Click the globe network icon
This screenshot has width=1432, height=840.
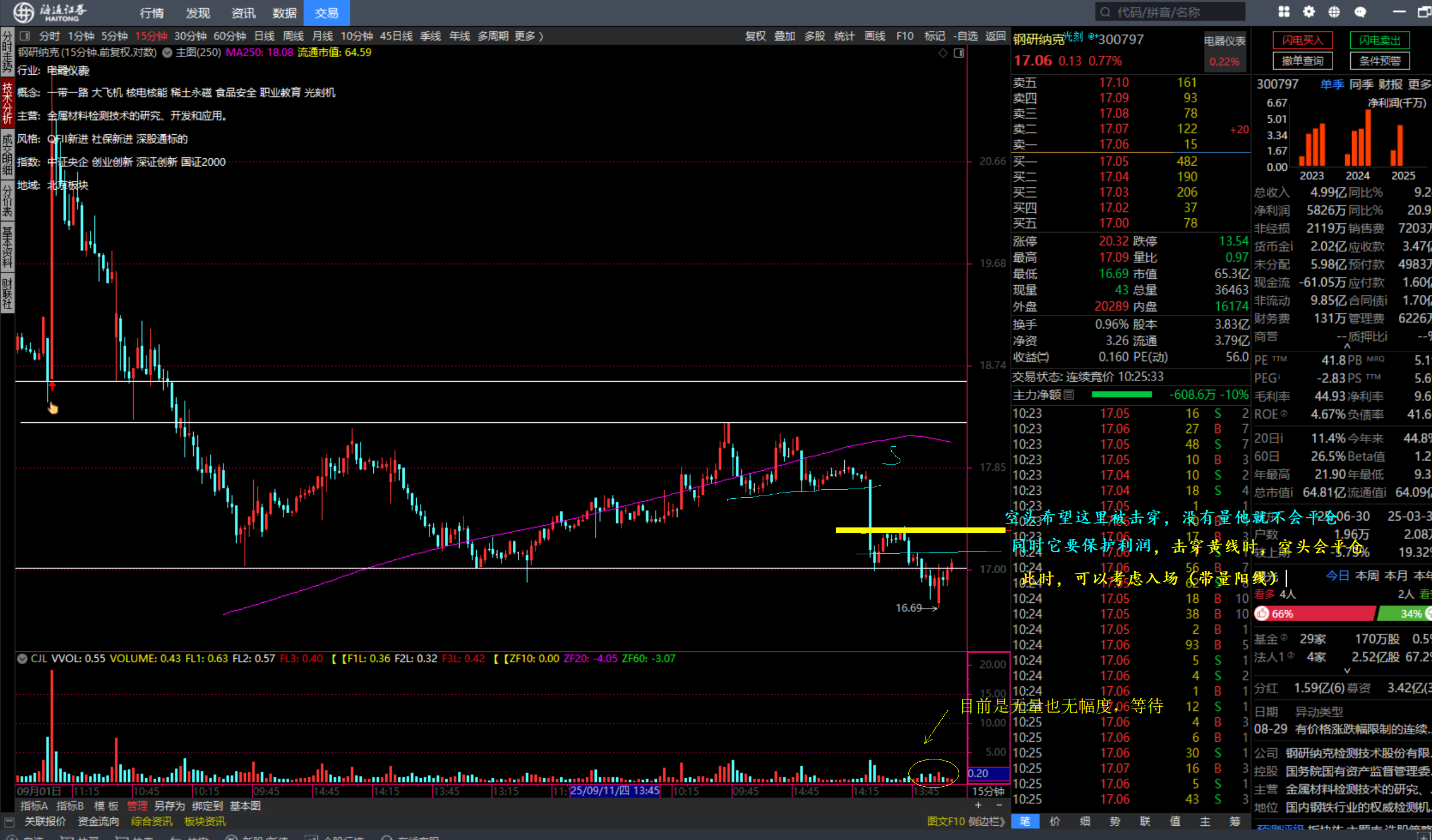click(1334, 12)
